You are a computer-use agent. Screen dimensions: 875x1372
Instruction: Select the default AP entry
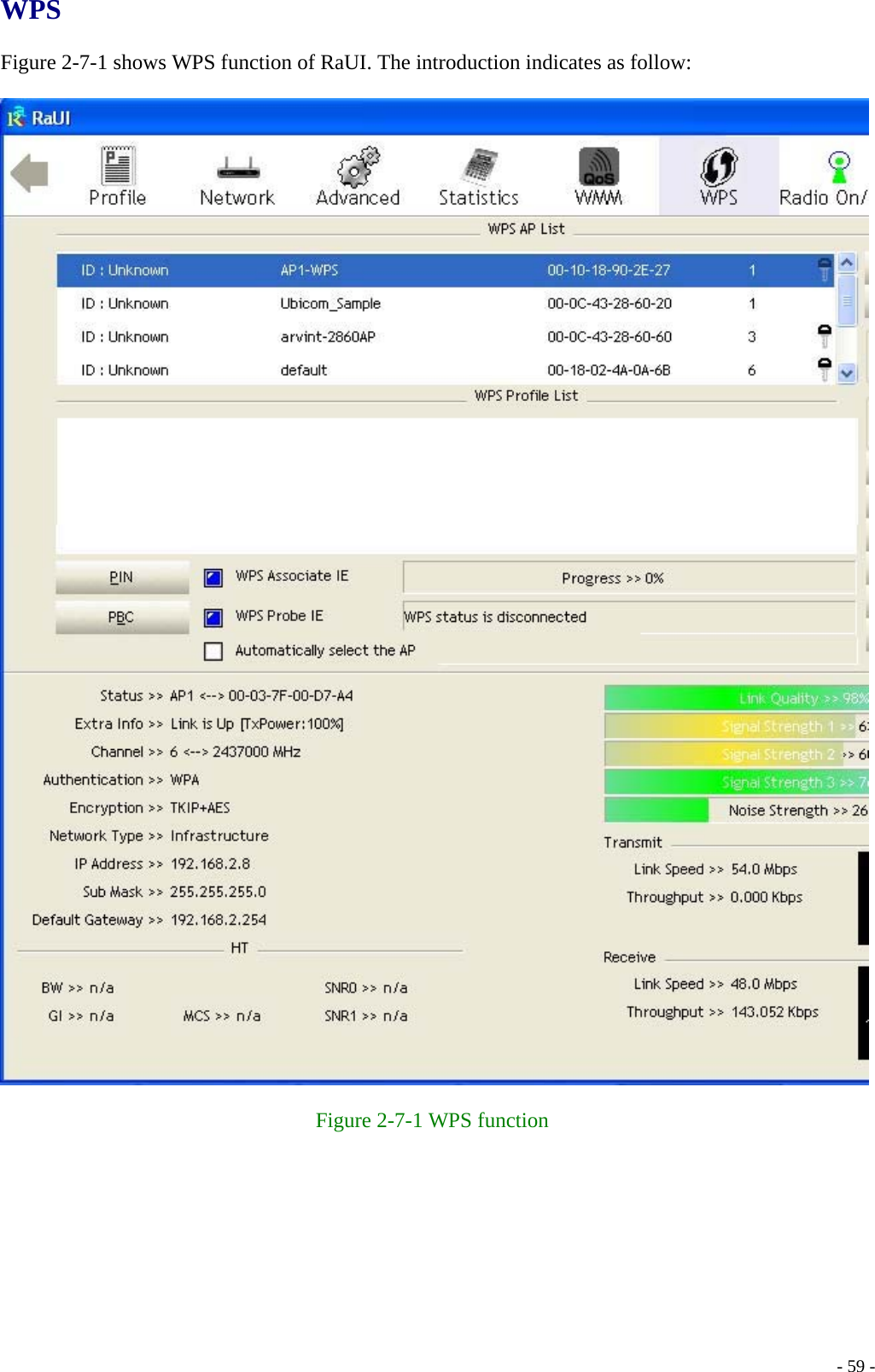445,369
